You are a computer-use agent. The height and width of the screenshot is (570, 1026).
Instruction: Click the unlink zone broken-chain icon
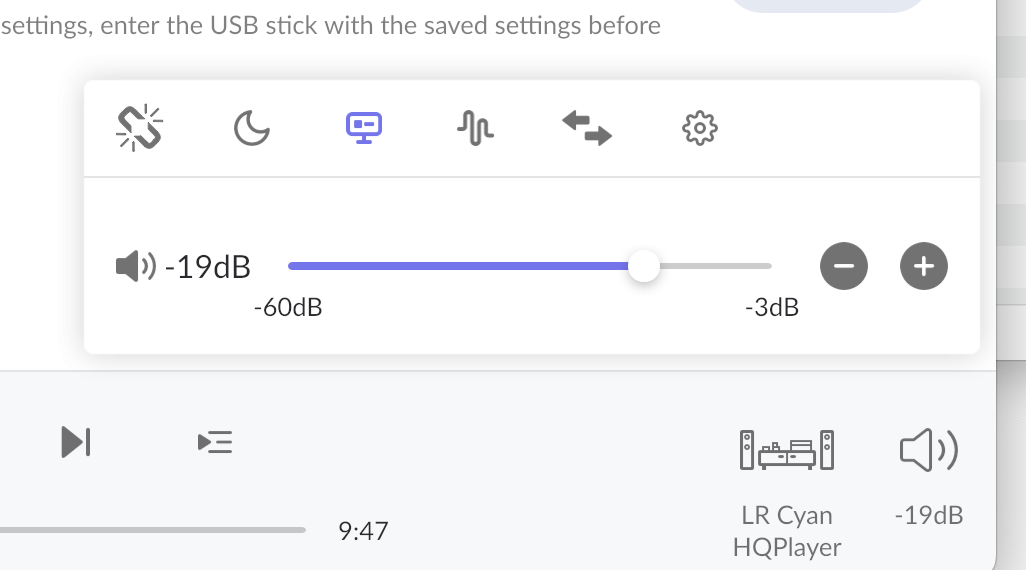(x=139, y=128)
